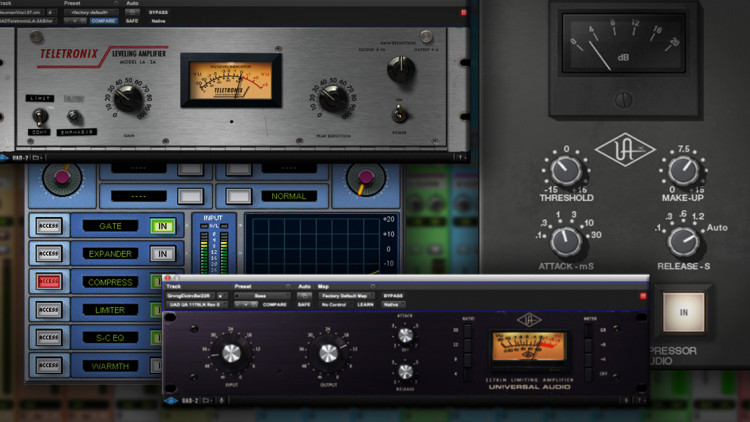The width and height of the screenshot is (750, 422).
Task: Open the factory default preset dropdown
Action: click(x=89, y=12)
